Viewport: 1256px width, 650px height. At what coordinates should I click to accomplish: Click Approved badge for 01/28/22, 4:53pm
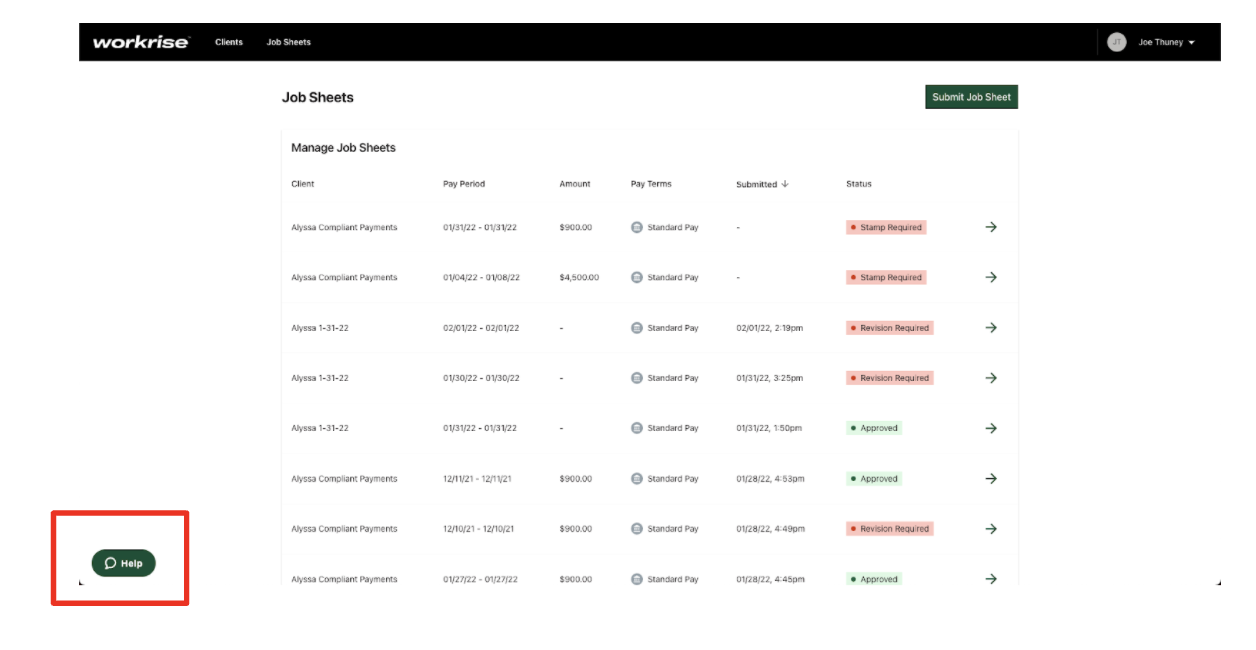[874, 478]
